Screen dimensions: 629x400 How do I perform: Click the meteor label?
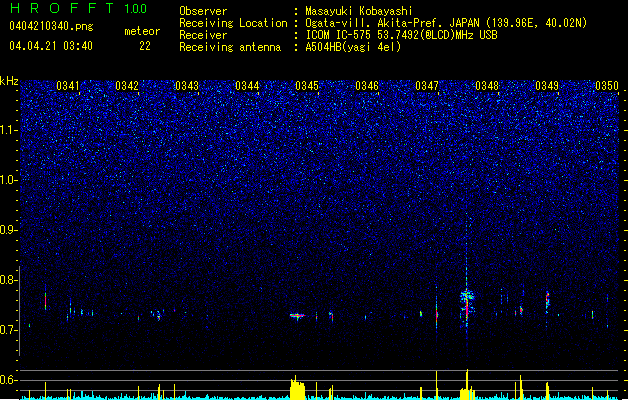142,31
